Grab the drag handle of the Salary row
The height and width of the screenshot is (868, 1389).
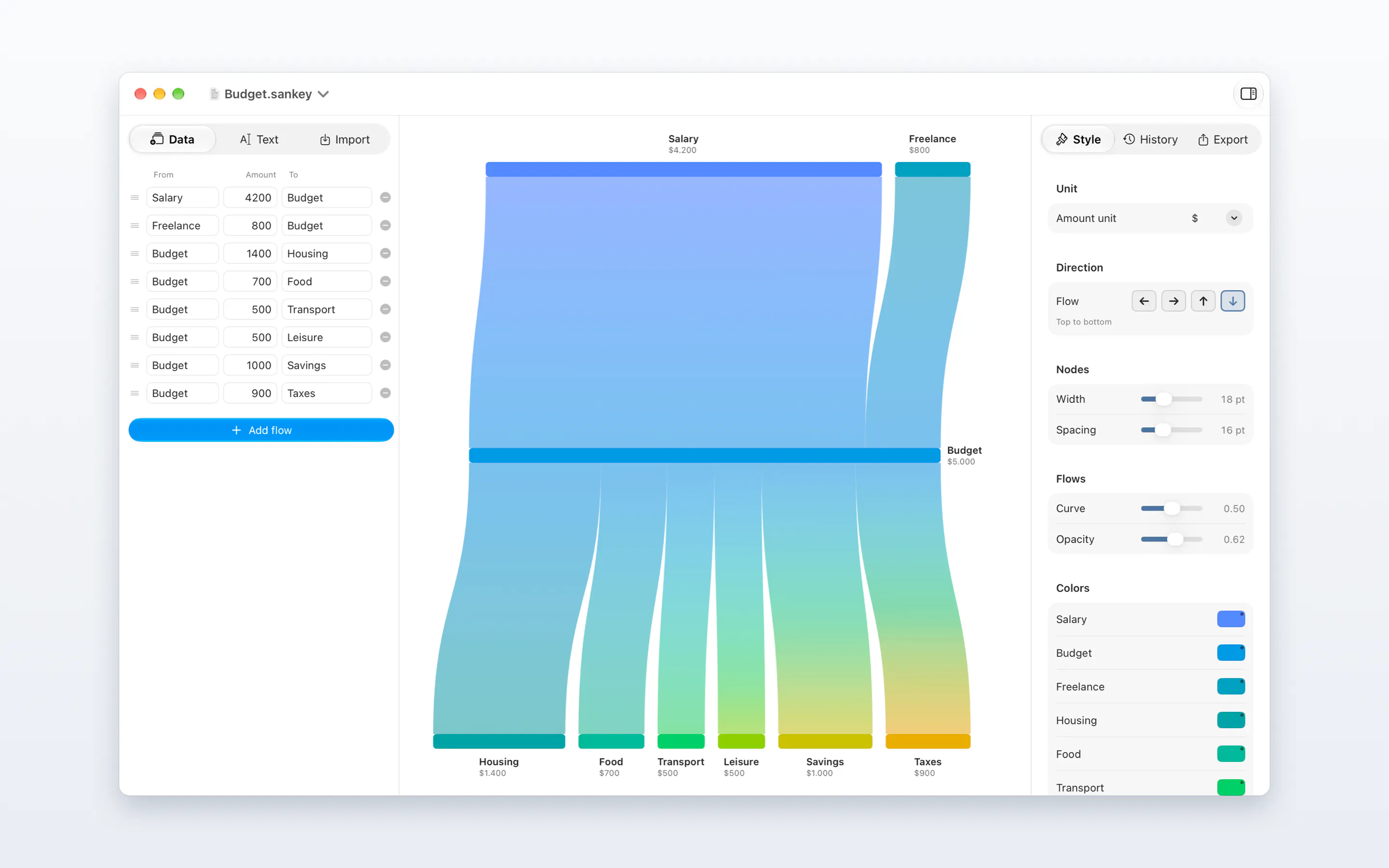(x=135, y=198)
